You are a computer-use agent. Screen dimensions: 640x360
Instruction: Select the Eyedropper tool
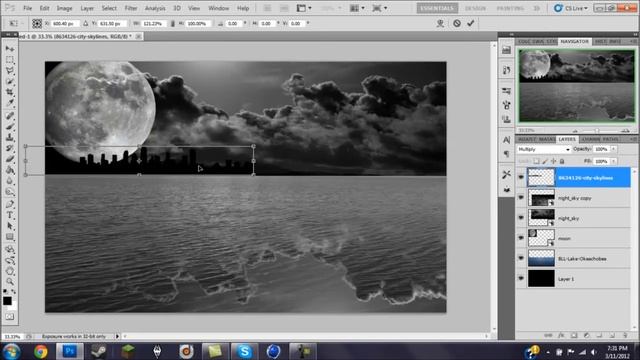pos(10,103)
